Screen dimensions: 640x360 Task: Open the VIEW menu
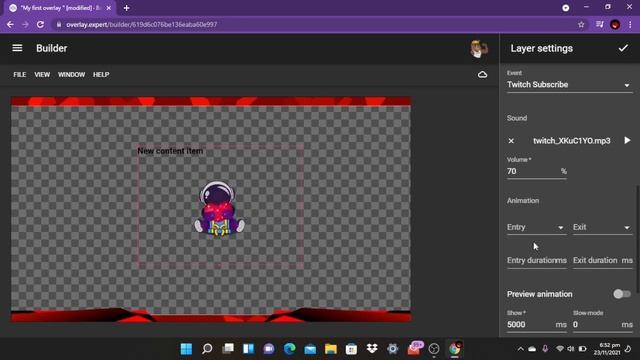42,75
